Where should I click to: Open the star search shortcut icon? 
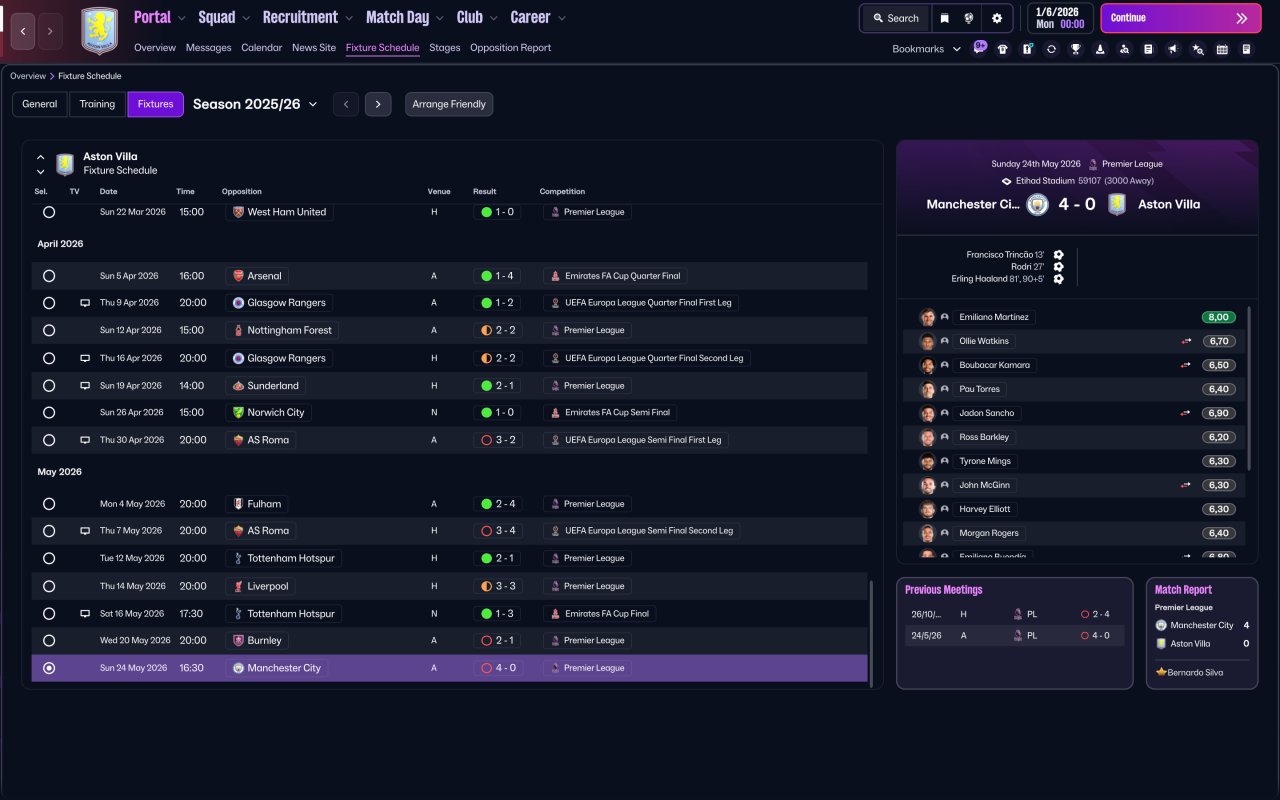1198,49
